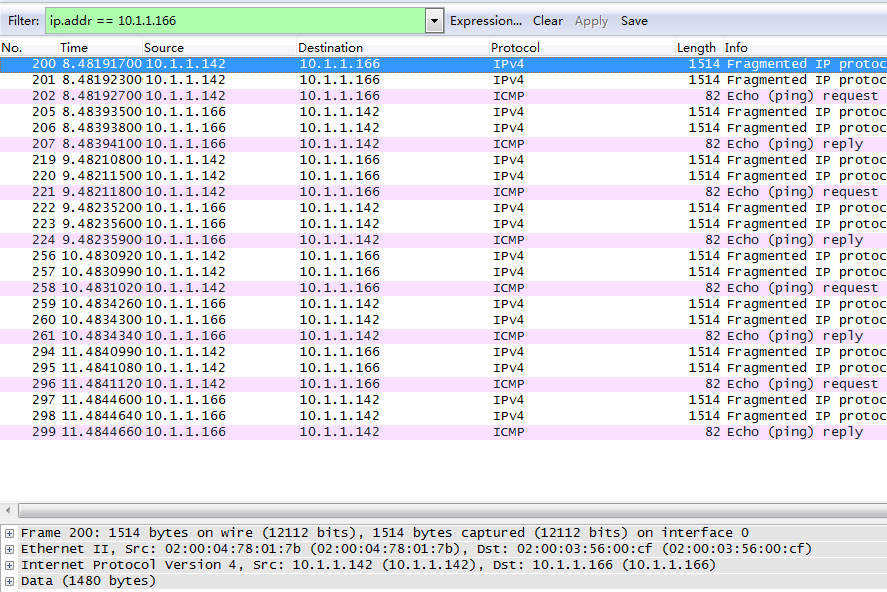
Task: Select packet number 298
Action: point(444,416)
